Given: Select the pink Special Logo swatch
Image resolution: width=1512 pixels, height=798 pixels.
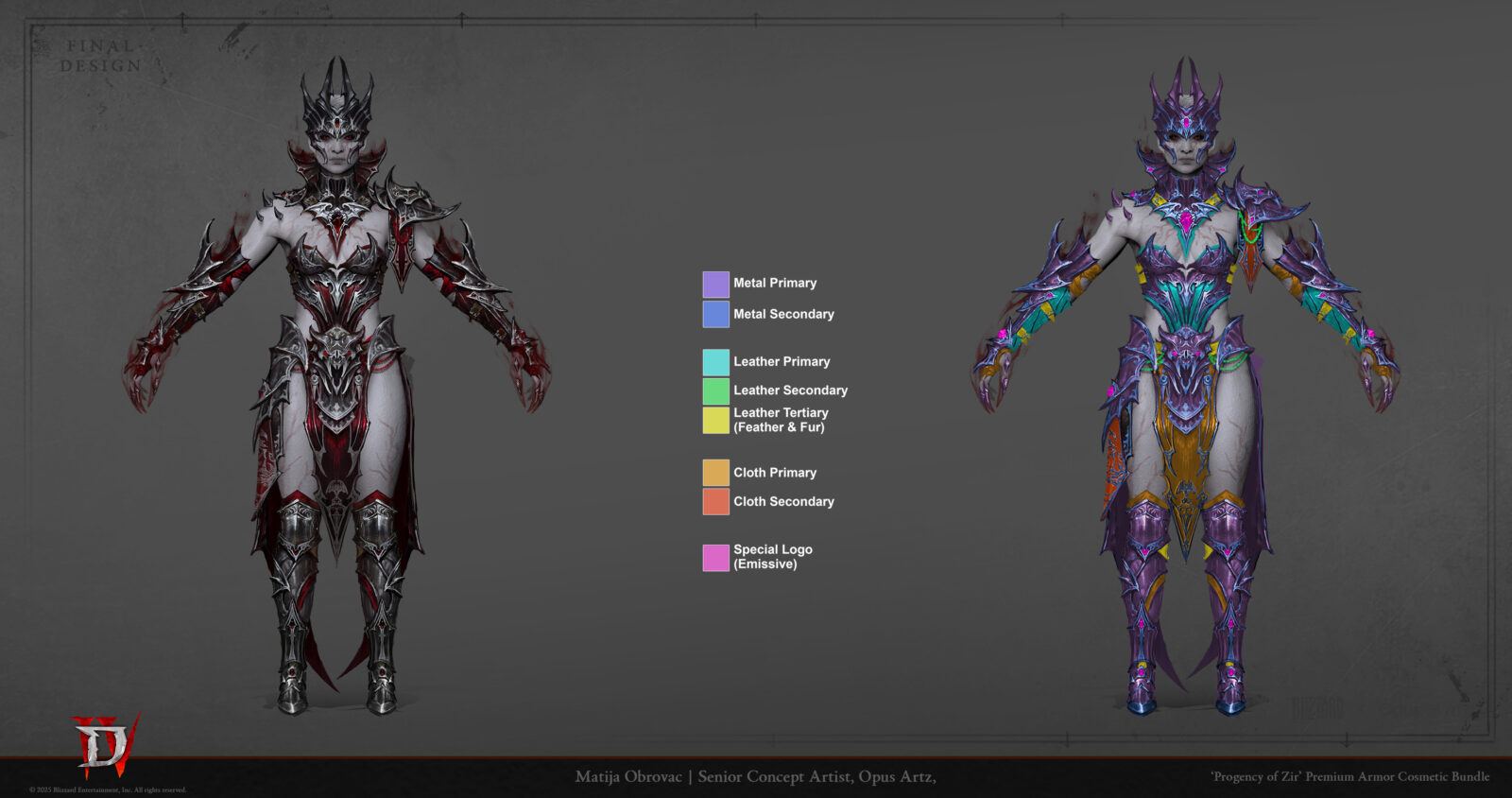Looking at the screenshot, I should (715, 557).
